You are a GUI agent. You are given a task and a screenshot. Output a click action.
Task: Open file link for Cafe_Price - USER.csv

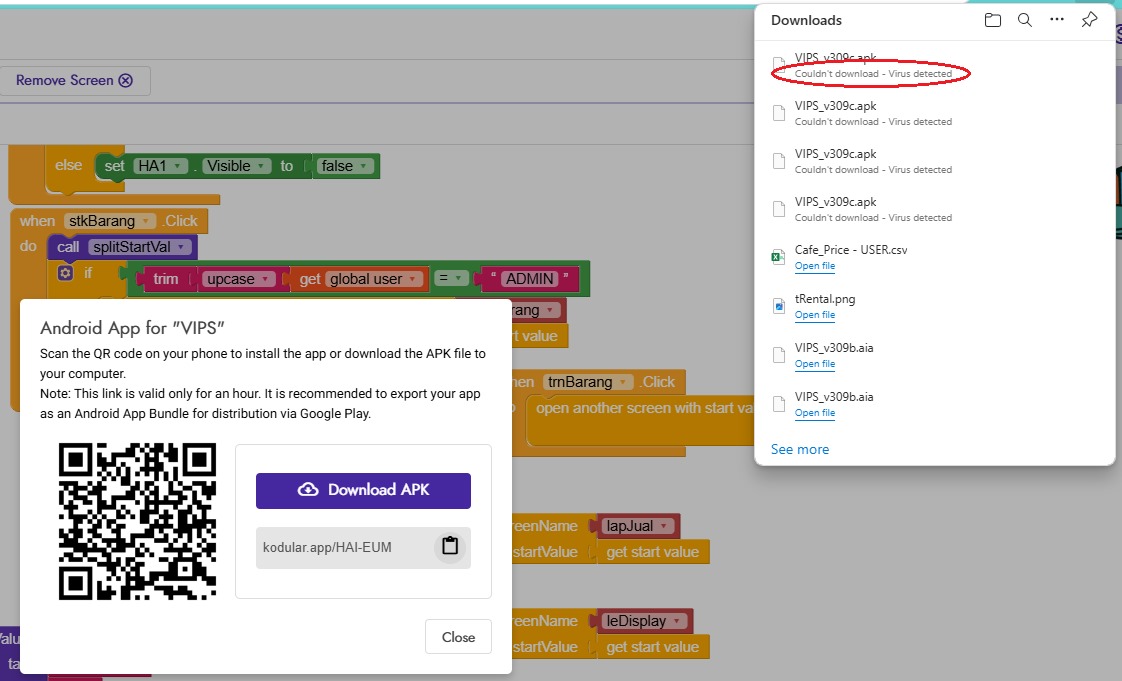814,266
